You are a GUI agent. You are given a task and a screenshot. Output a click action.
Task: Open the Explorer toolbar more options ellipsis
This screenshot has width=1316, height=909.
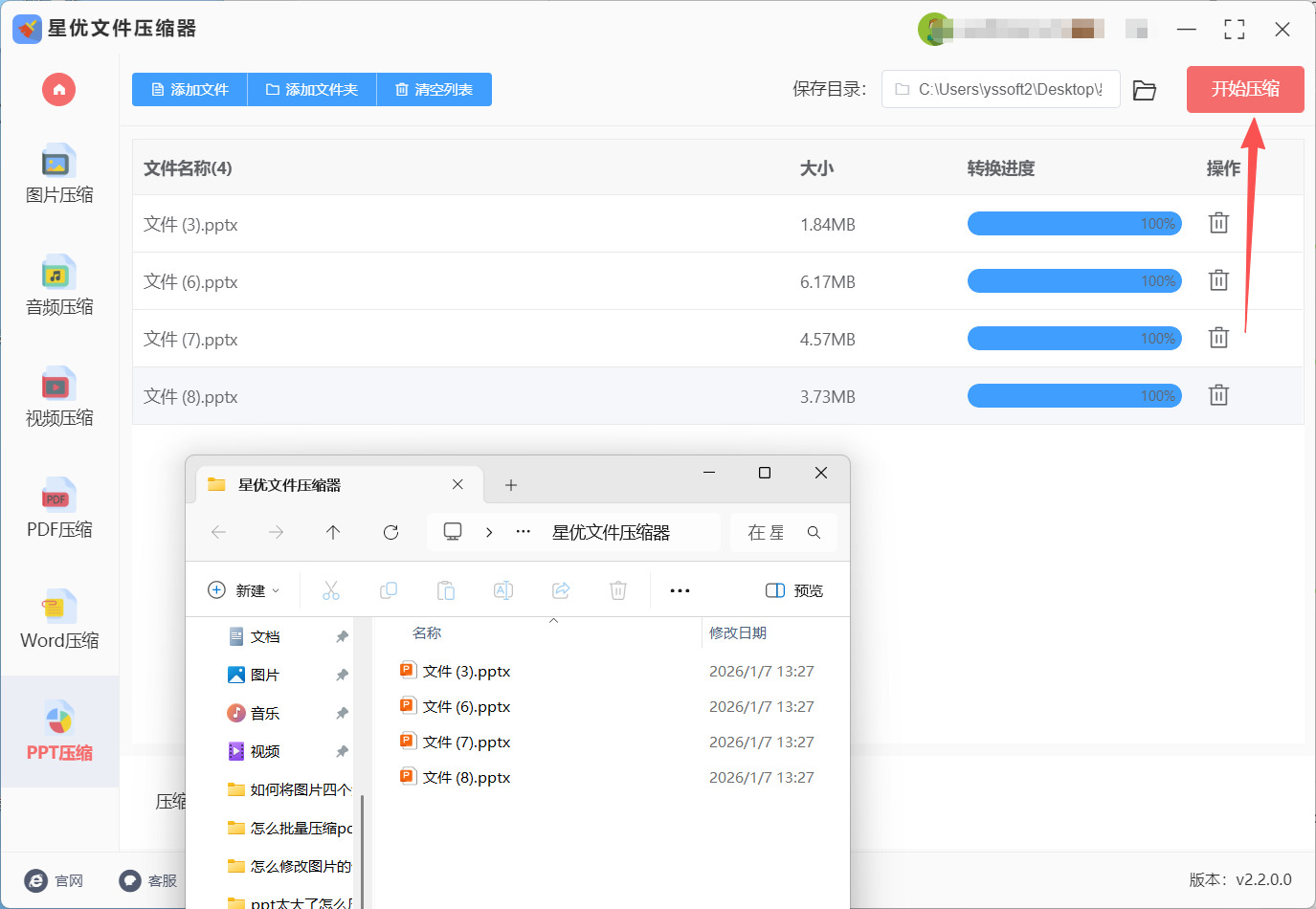pyautogui.click(x=680, y=591)
